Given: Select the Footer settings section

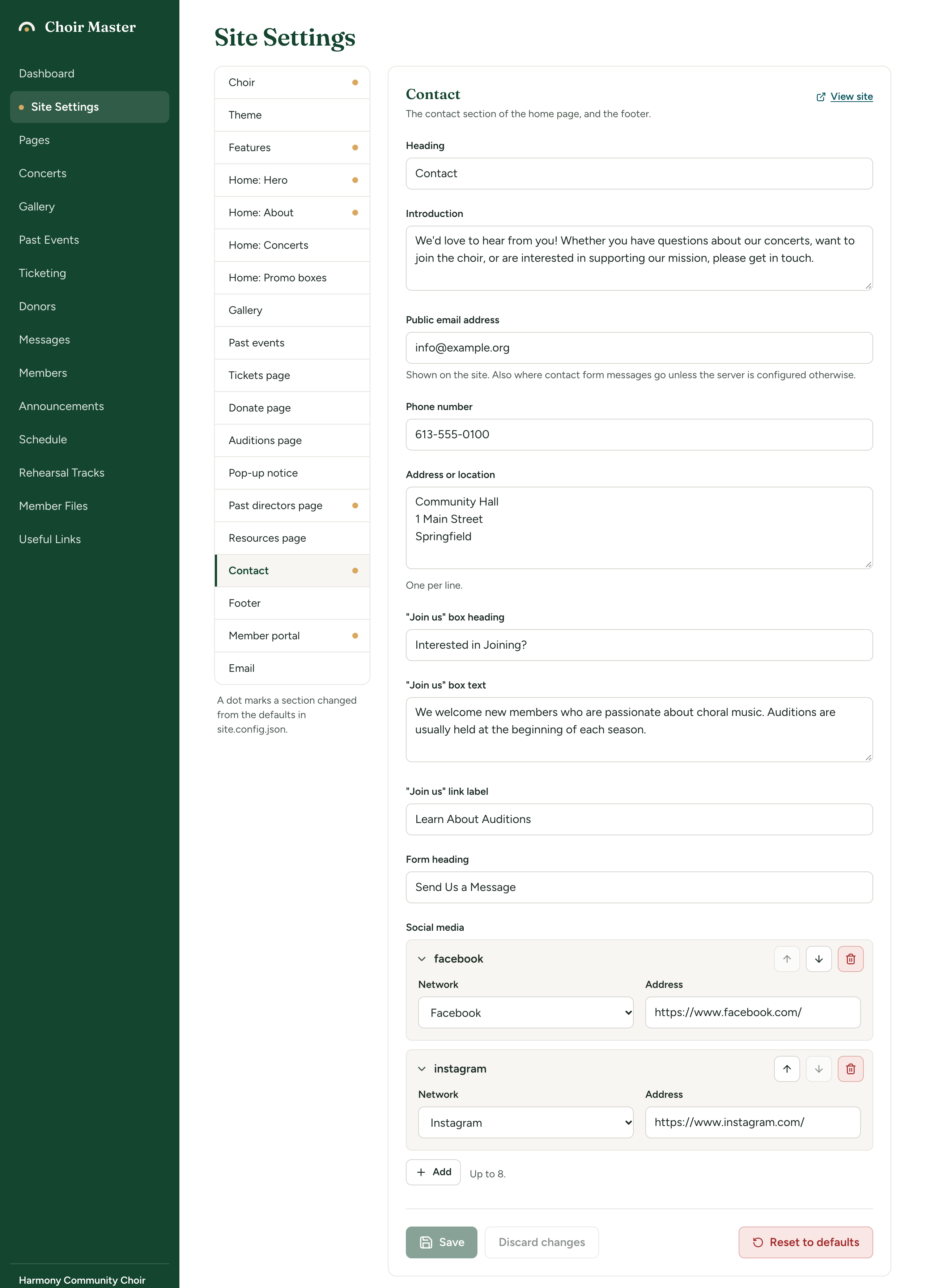Looking at the screenshot, I should pyautogui.click(x=292, y=603).
